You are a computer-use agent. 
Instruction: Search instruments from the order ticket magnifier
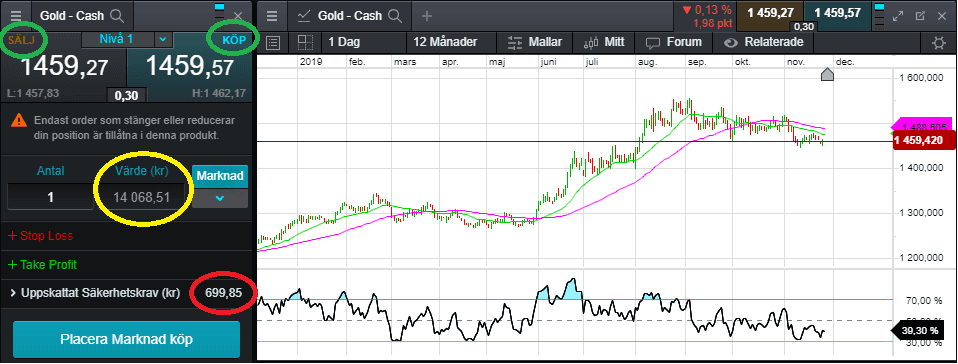[x=118, y=16]
